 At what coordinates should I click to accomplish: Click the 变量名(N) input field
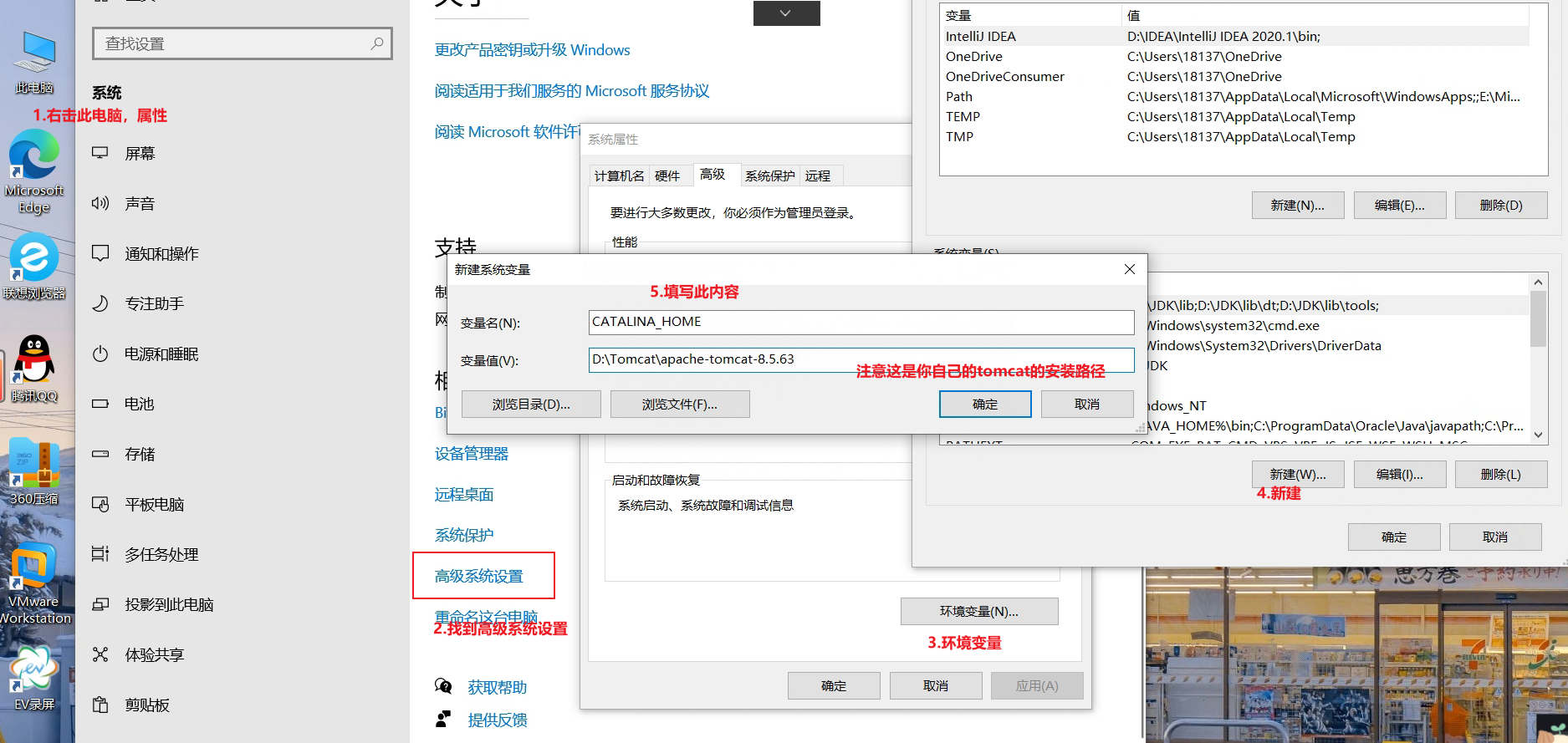(861, 323)
